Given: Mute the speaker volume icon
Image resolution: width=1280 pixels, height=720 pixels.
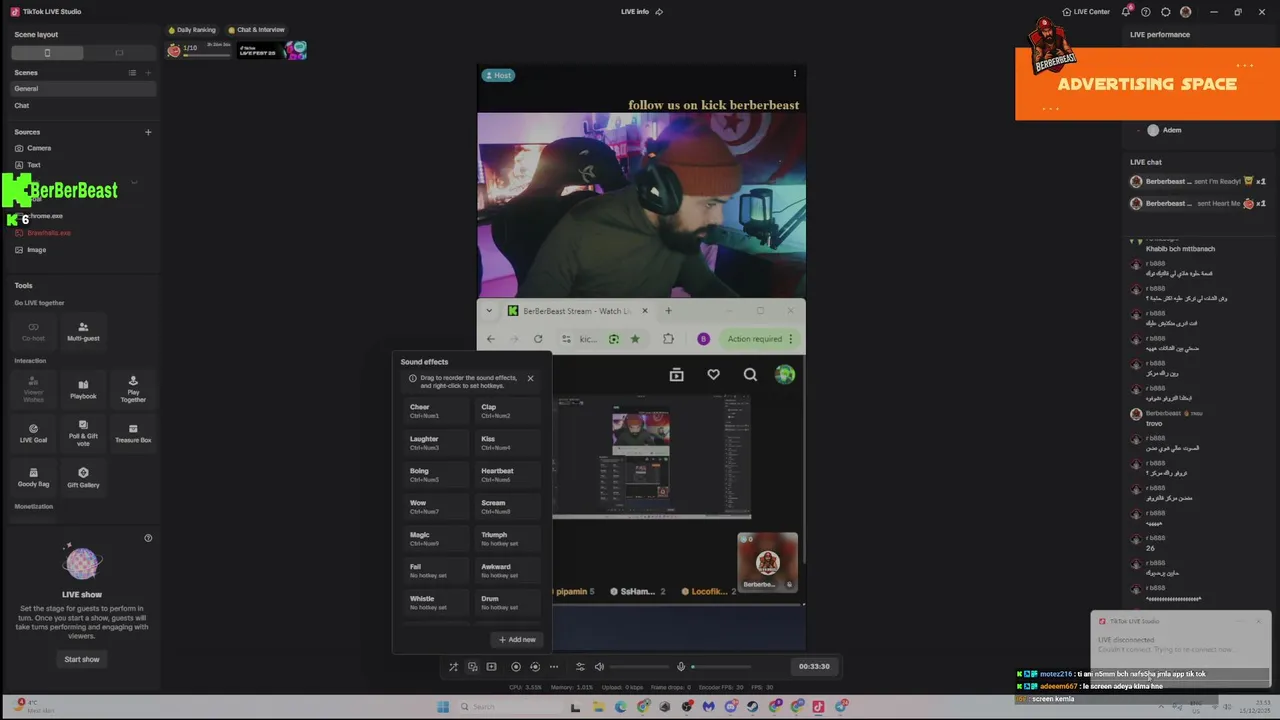Looking at the screenshot, I should [x=599, y=667].
